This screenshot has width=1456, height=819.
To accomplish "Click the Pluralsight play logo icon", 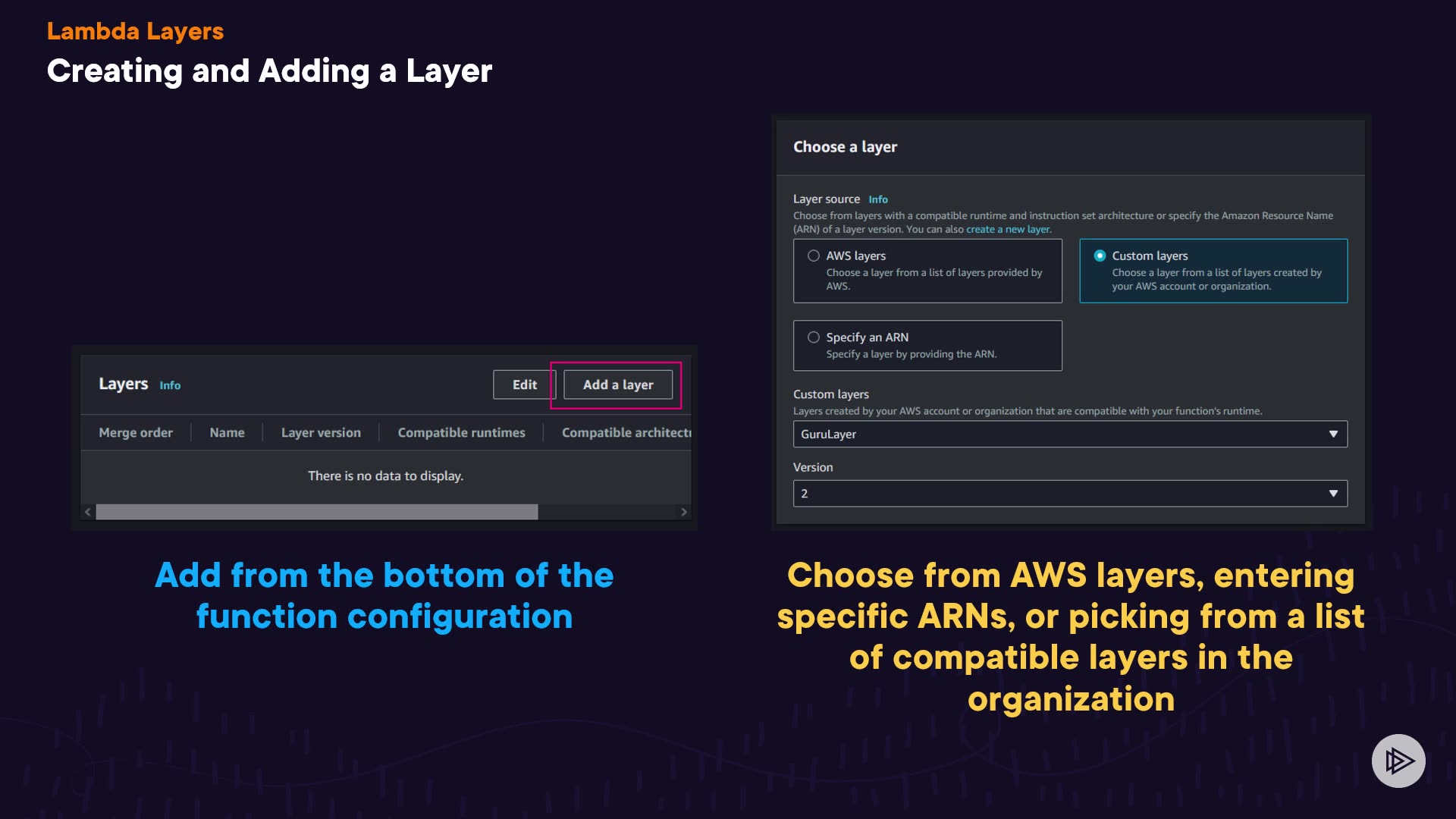I will click(x=1398, y=761).
